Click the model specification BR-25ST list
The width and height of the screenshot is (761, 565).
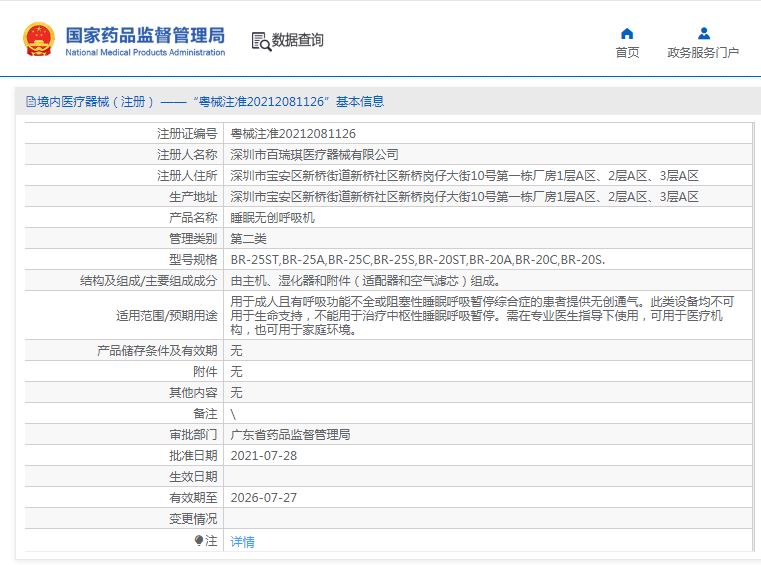[x=417, y=259]
